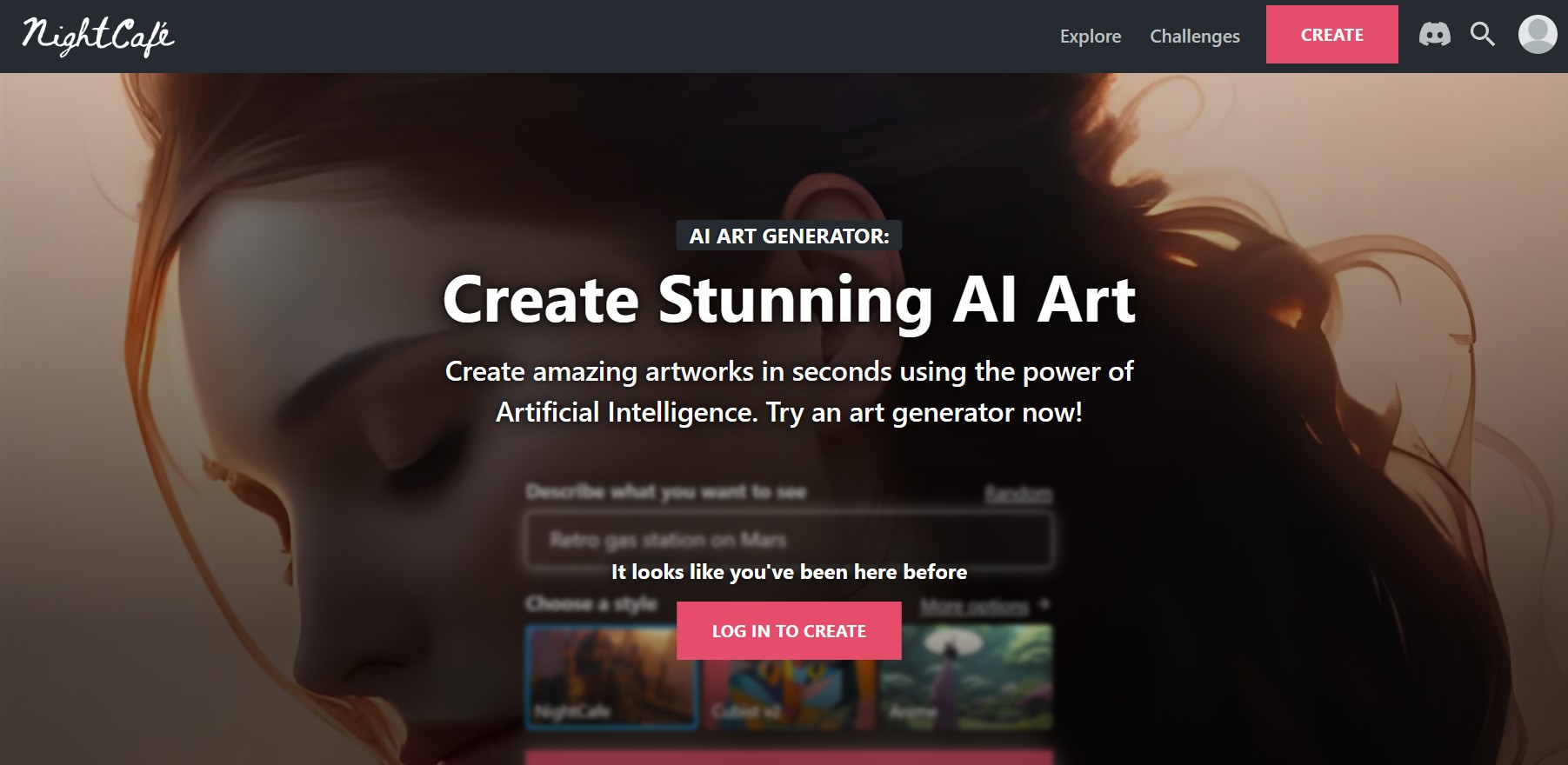Click the LOG IN TO CREATE button

coord(789,631)
